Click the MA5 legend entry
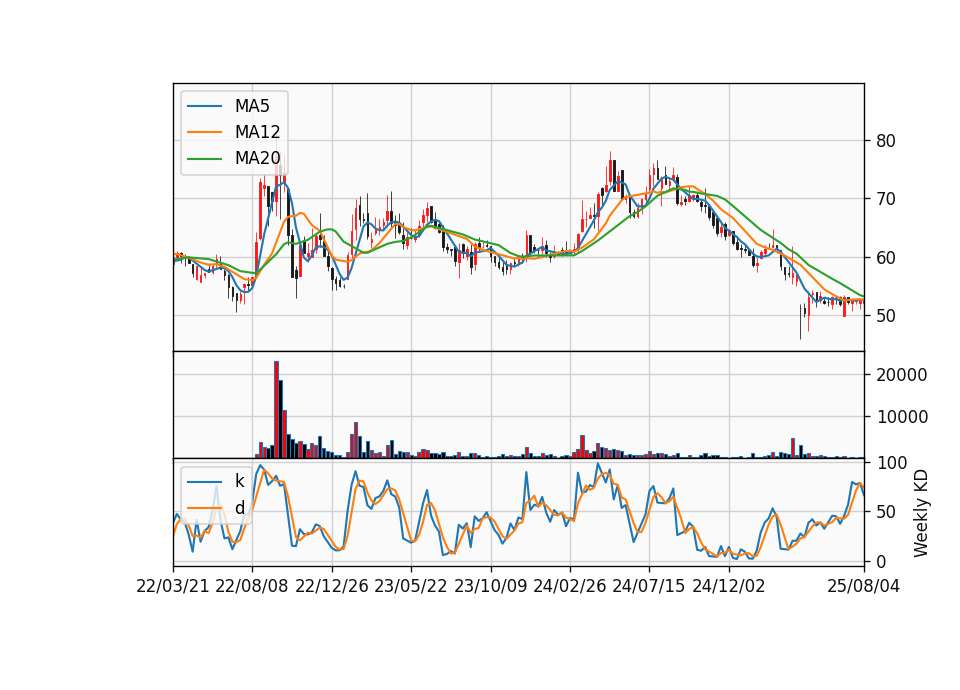Viewport: 960px width, 690px height. [228, 106]
